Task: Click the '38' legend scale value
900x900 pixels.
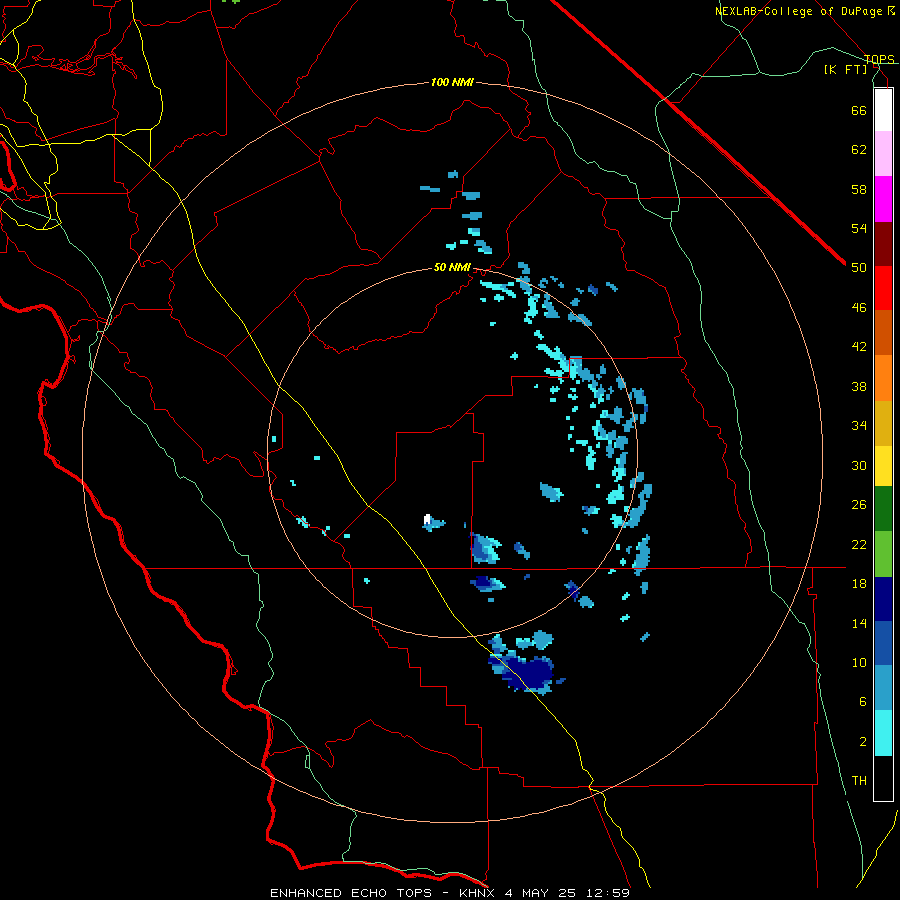Action: point(859,386)
